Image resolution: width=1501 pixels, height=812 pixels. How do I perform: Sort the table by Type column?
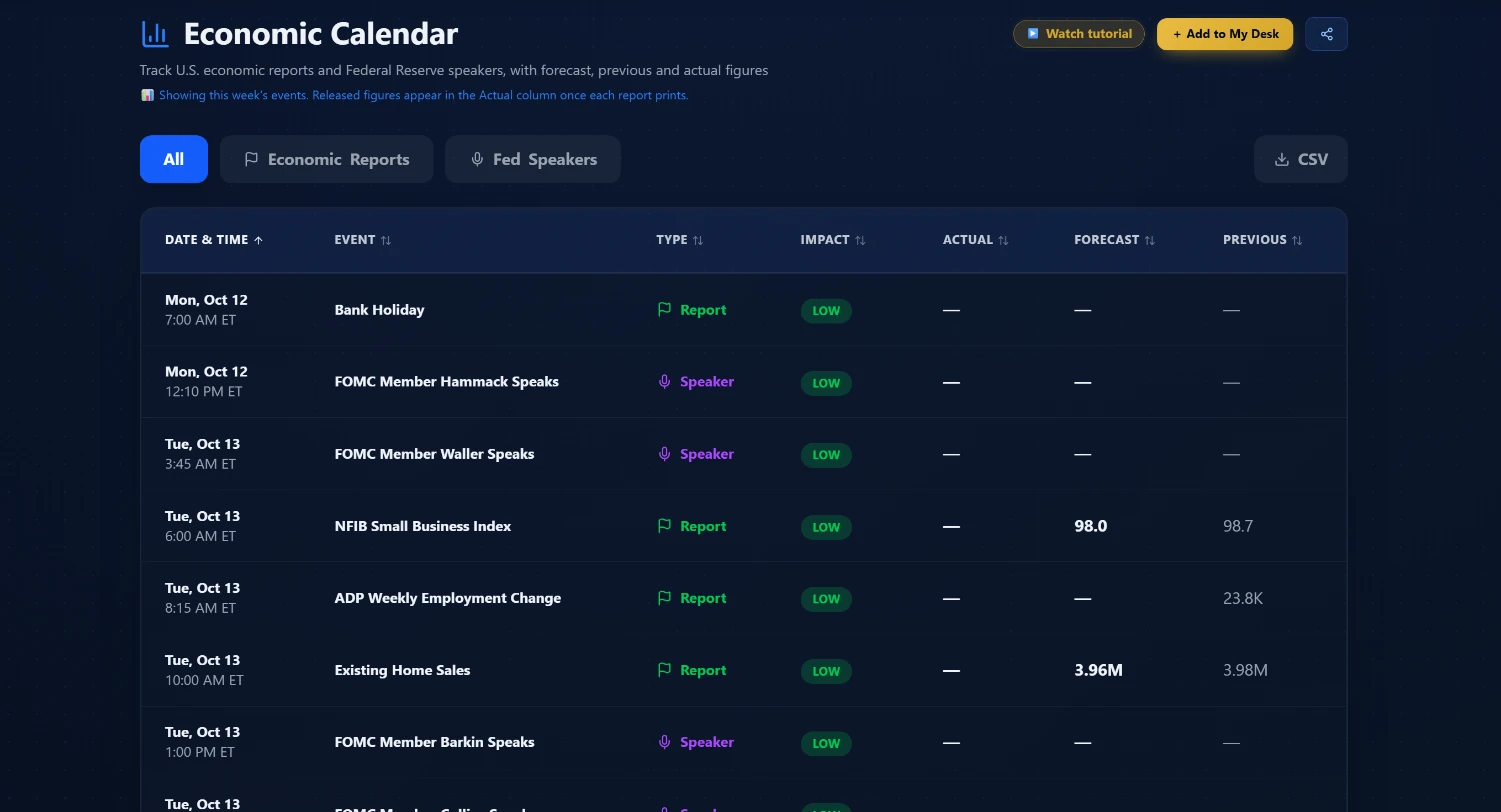[x=680, y=240]
